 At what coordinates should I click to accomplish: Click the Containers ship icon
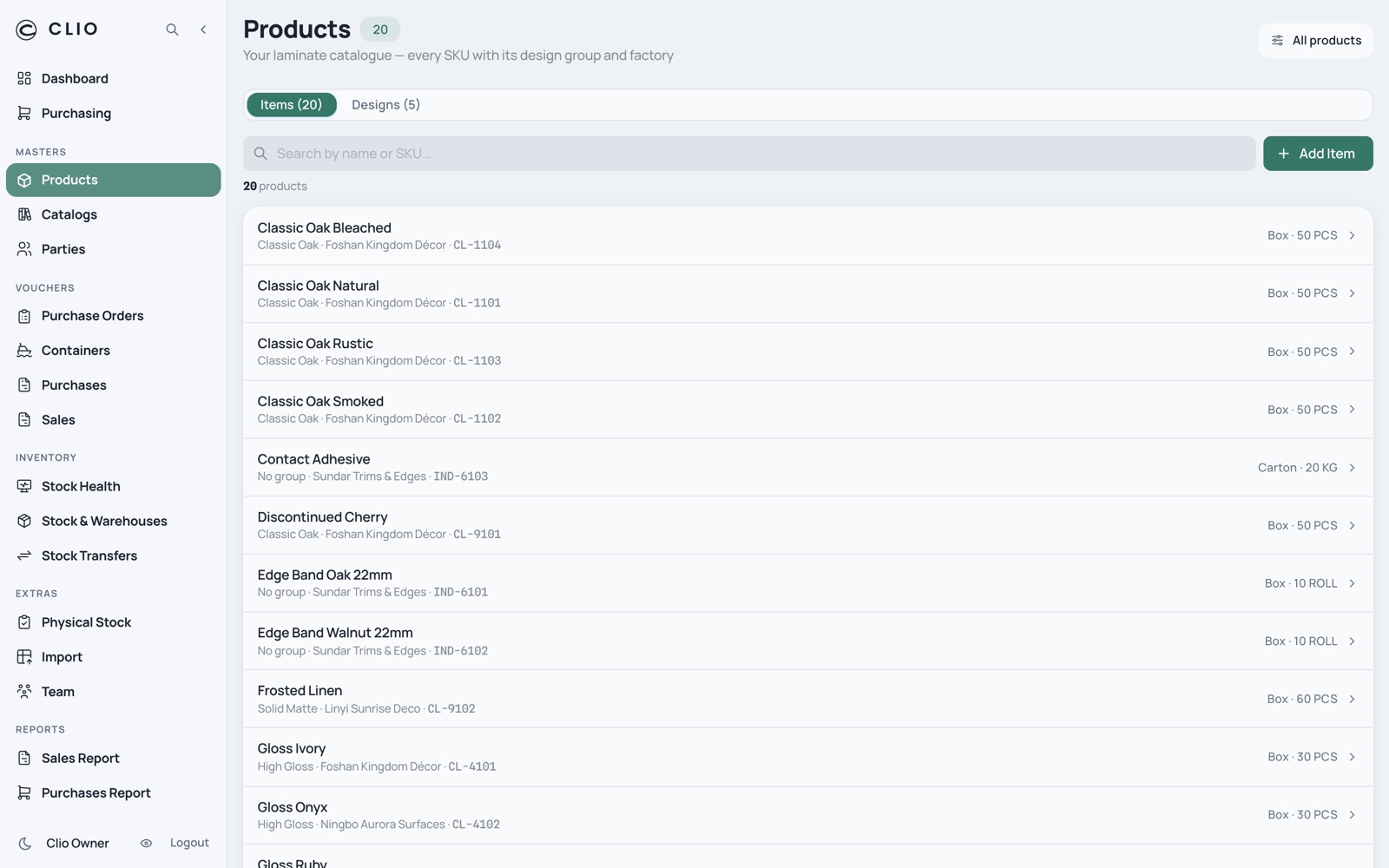[x=24, y=351]
